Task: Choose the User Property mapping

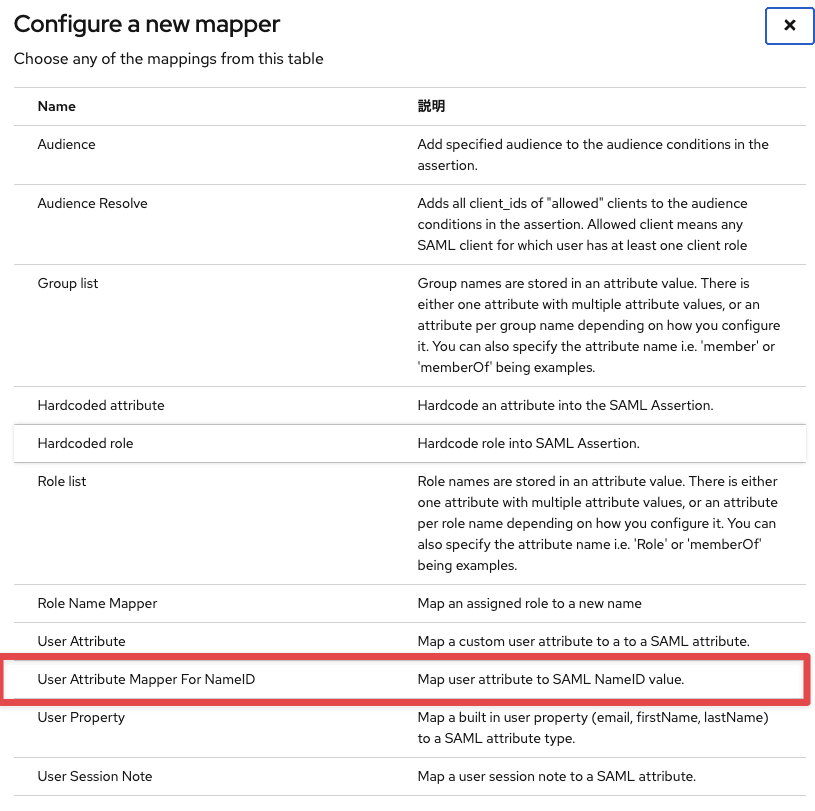Action: (80, 717)
